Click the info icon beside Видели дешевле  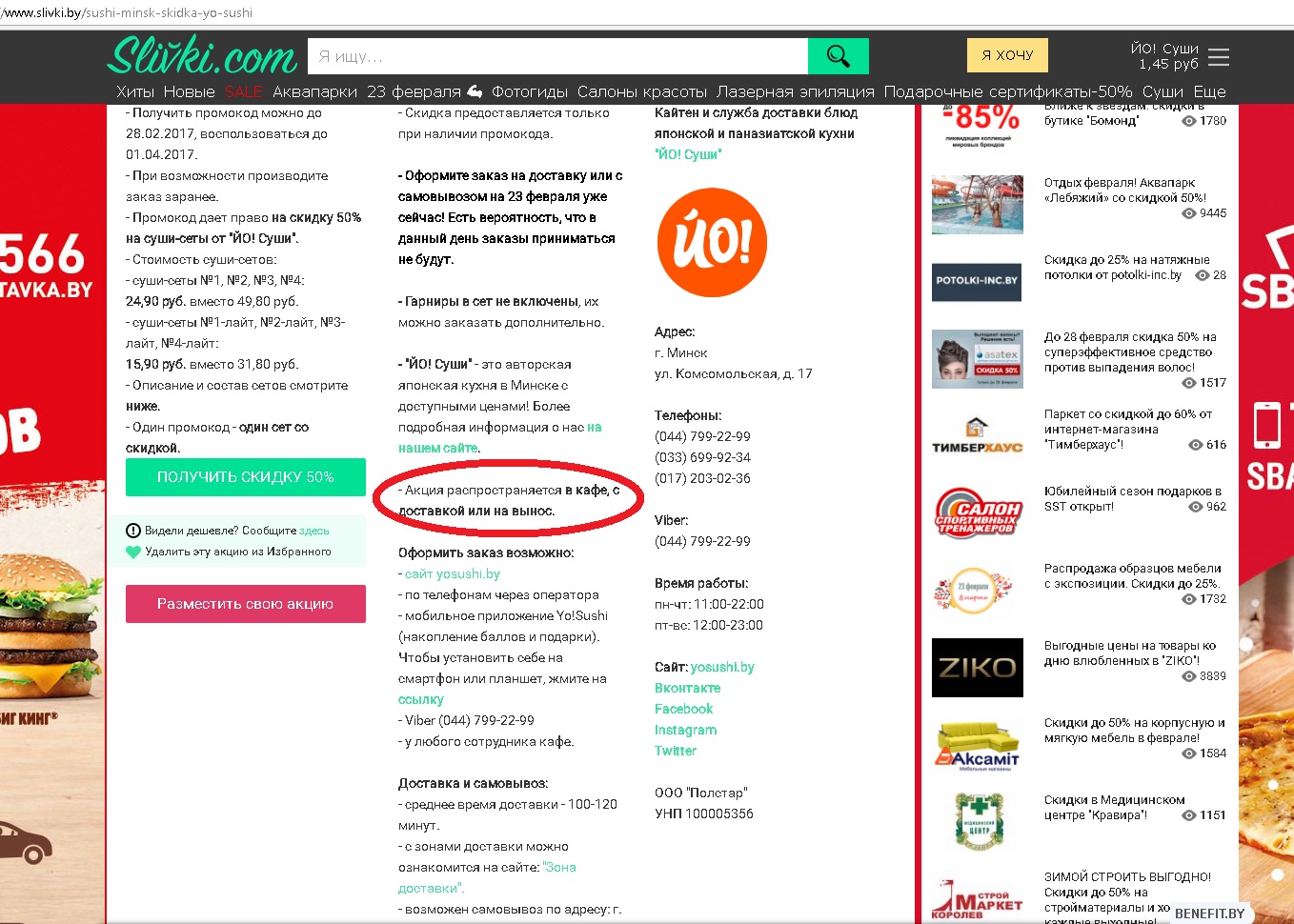(x=133, y=531)
